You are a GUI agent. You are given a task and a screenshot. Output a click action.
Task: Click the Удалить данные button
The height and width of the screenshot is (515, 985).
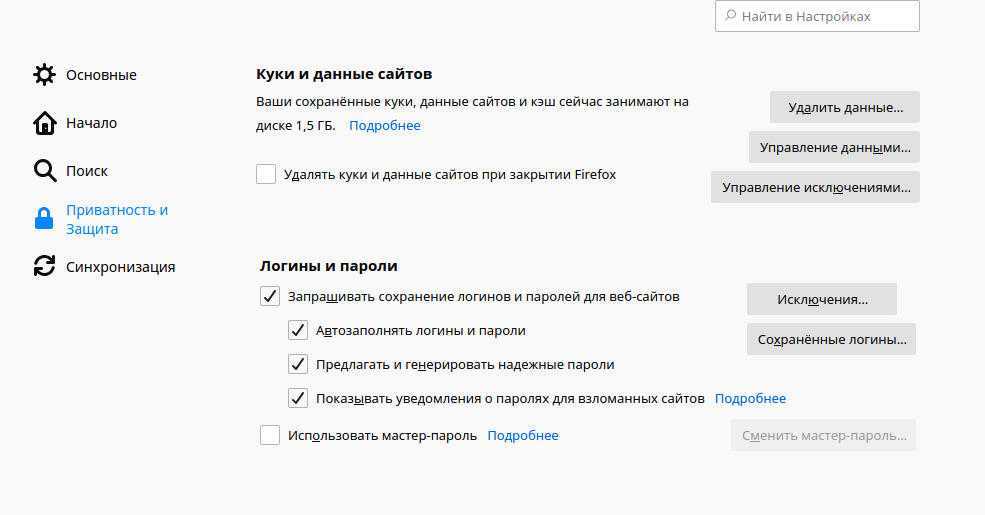845,107
